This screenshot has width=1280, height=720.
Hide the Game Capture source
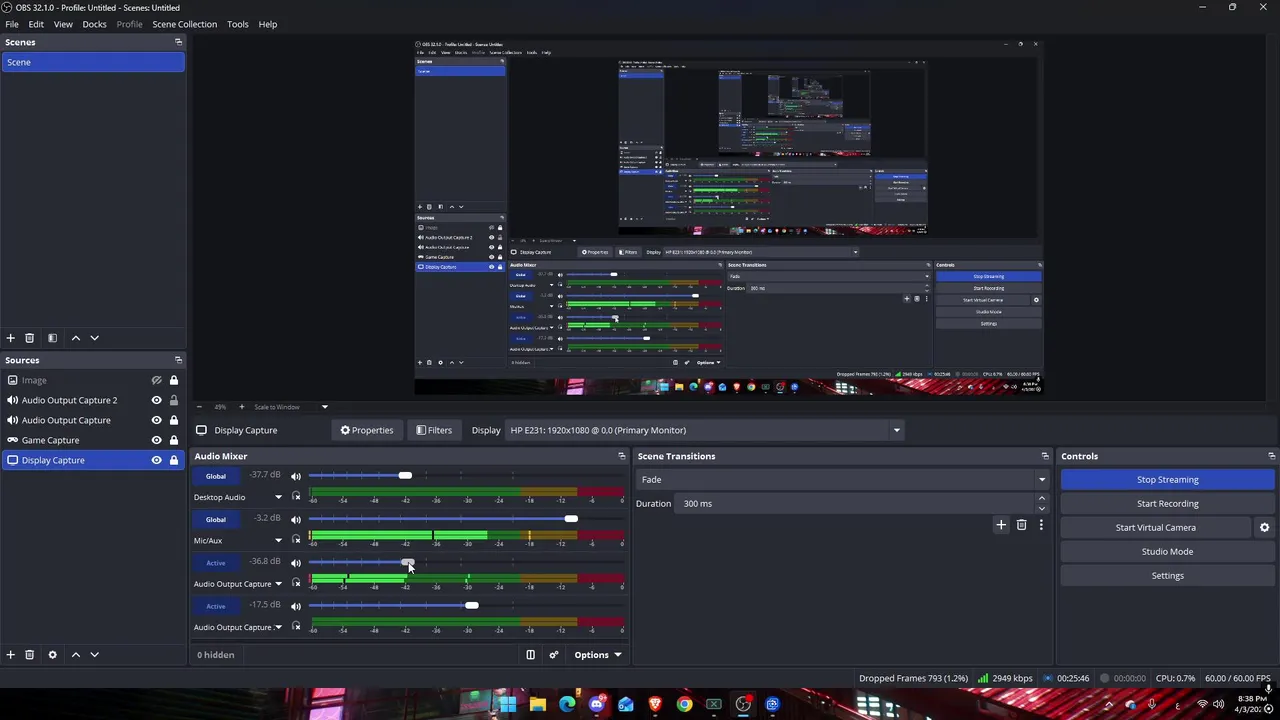click(156, 440)
